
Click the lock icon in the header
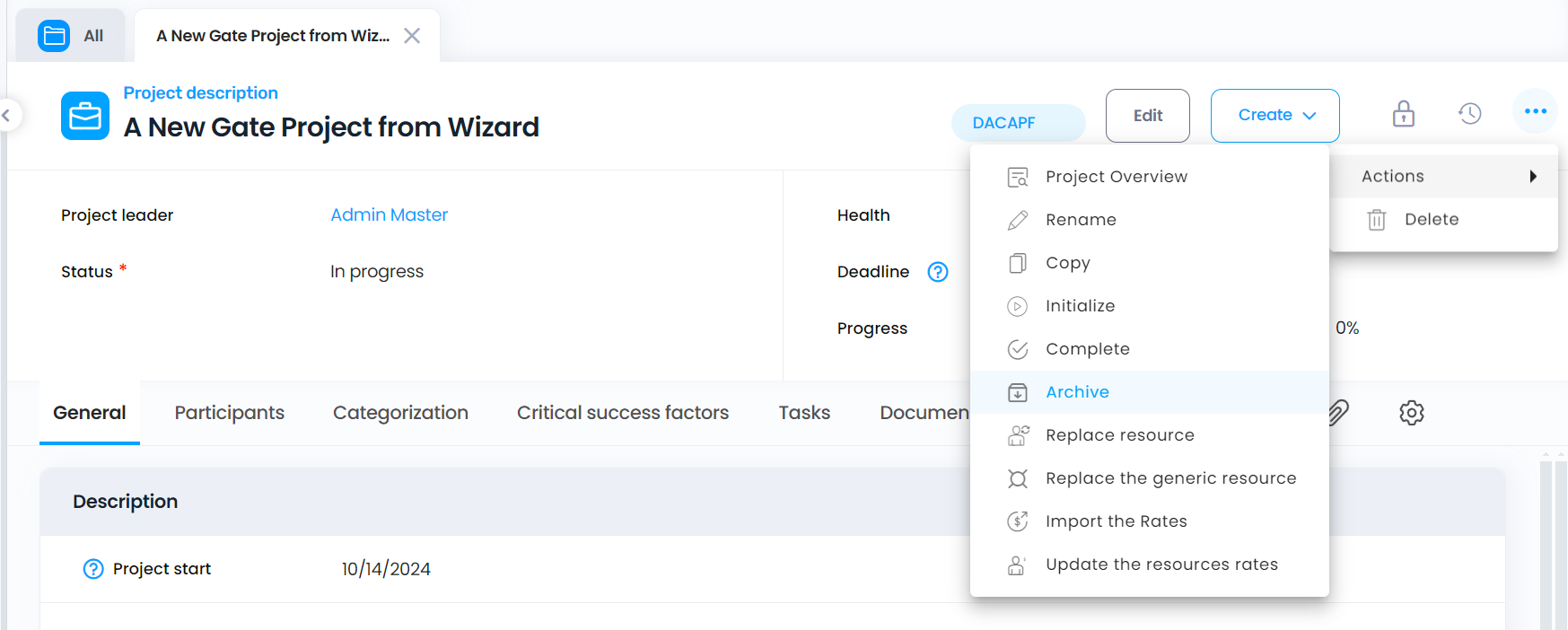1404,114
